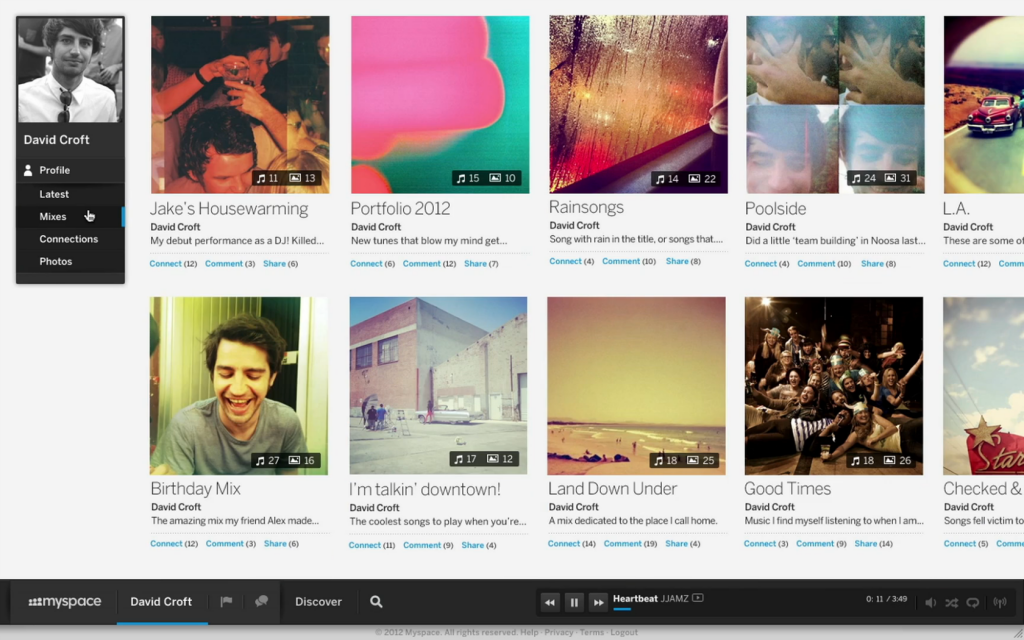
Task: Open the Birthday Mix thumbnail
Action: [239, 386]
